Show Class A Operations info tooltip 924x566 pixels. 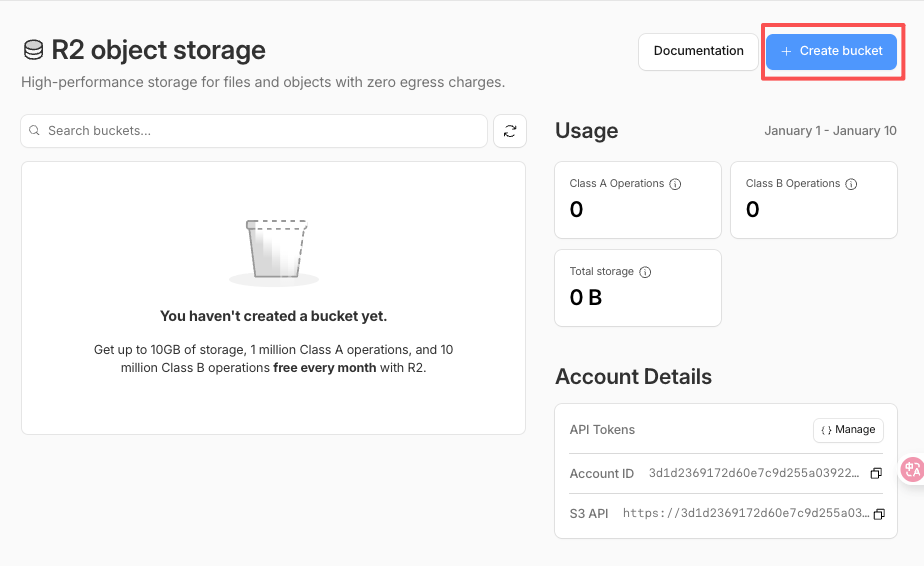coord(675,184)
